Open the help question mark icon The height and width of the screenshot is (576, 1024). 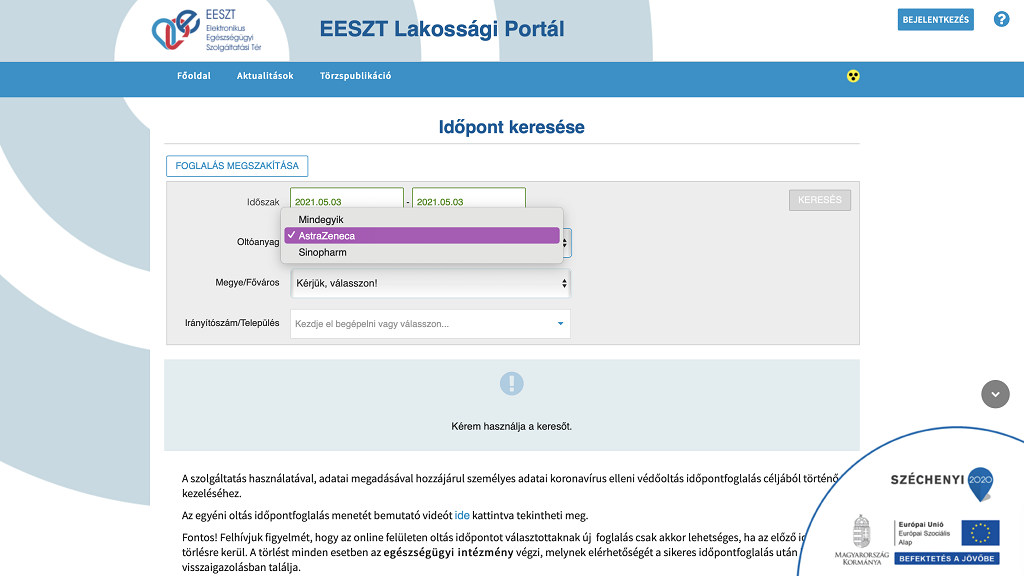point(1001,19)
